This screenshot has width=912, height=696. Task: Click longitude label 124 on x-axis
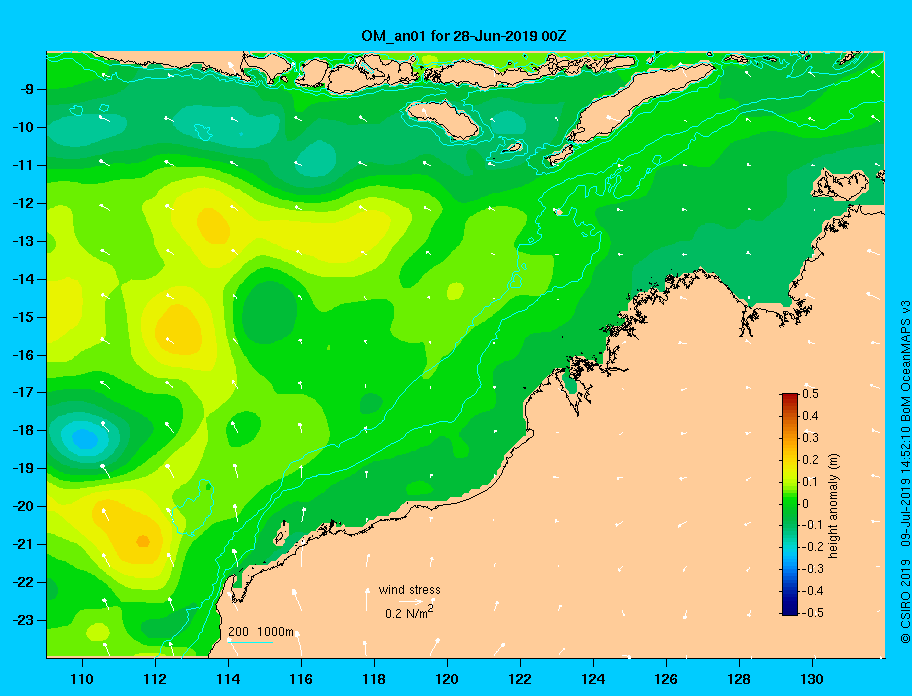[x=593, y=679]
